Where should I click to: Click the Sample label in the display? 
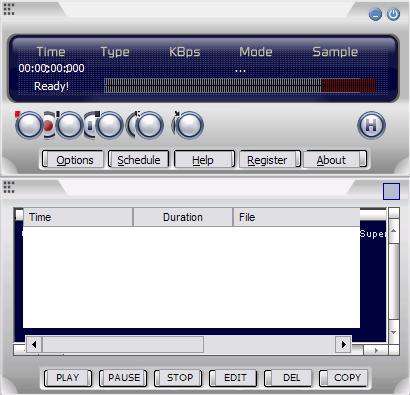[335, 52]
